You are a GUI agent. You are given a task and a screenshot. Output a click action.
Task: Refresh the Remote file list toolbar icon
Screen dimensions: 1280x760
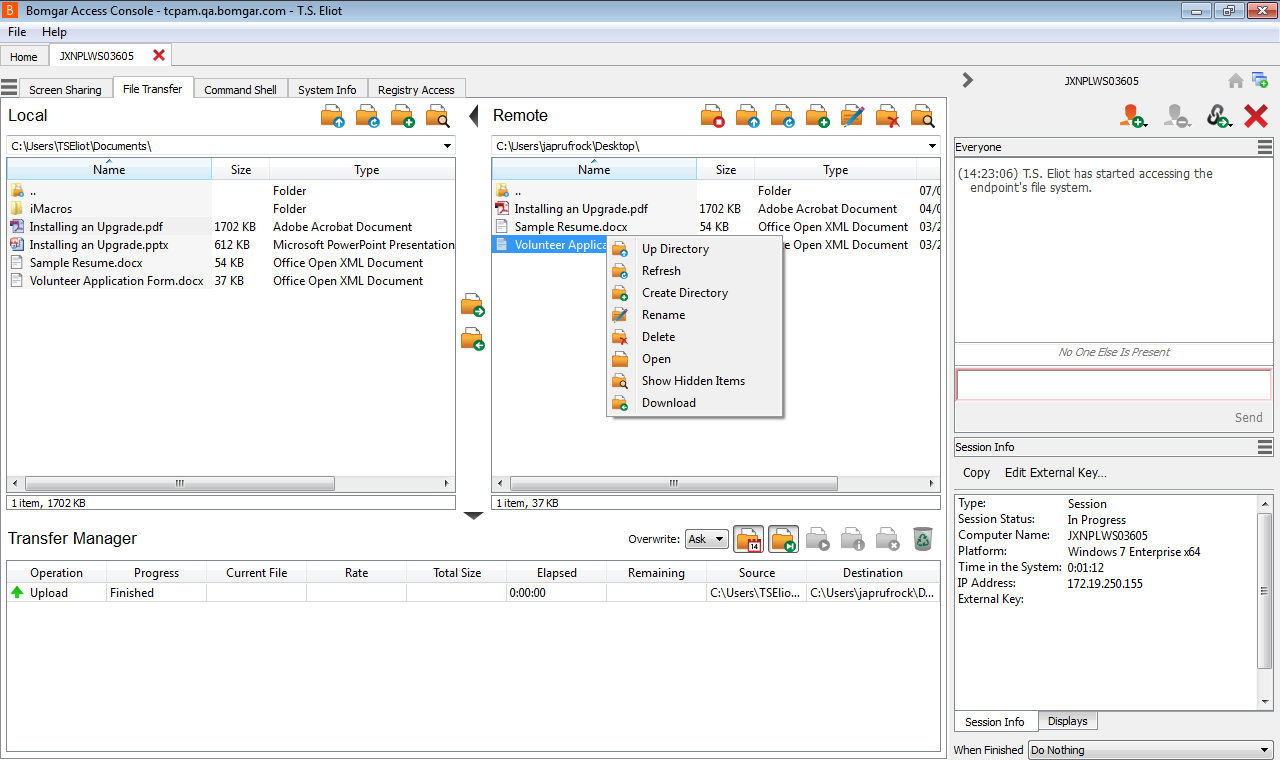tap(783, 117)
